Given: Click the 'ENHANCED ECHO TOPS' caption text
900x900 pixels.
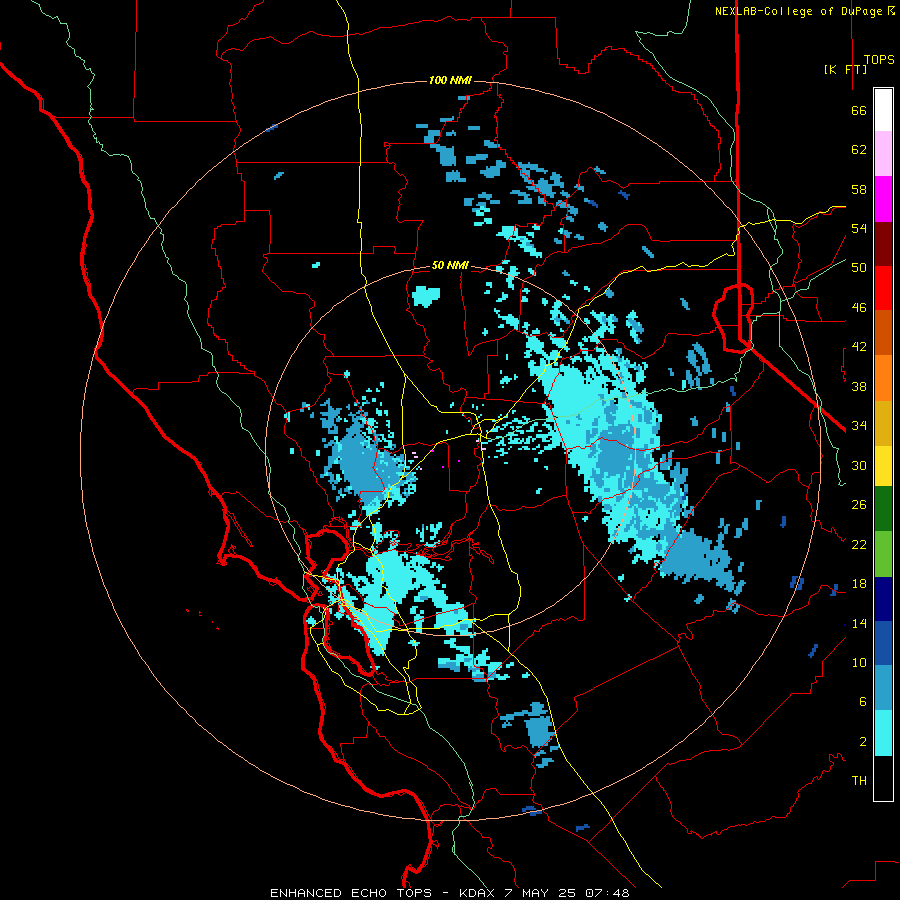Looking at the screenshot, I should point(351,893).
